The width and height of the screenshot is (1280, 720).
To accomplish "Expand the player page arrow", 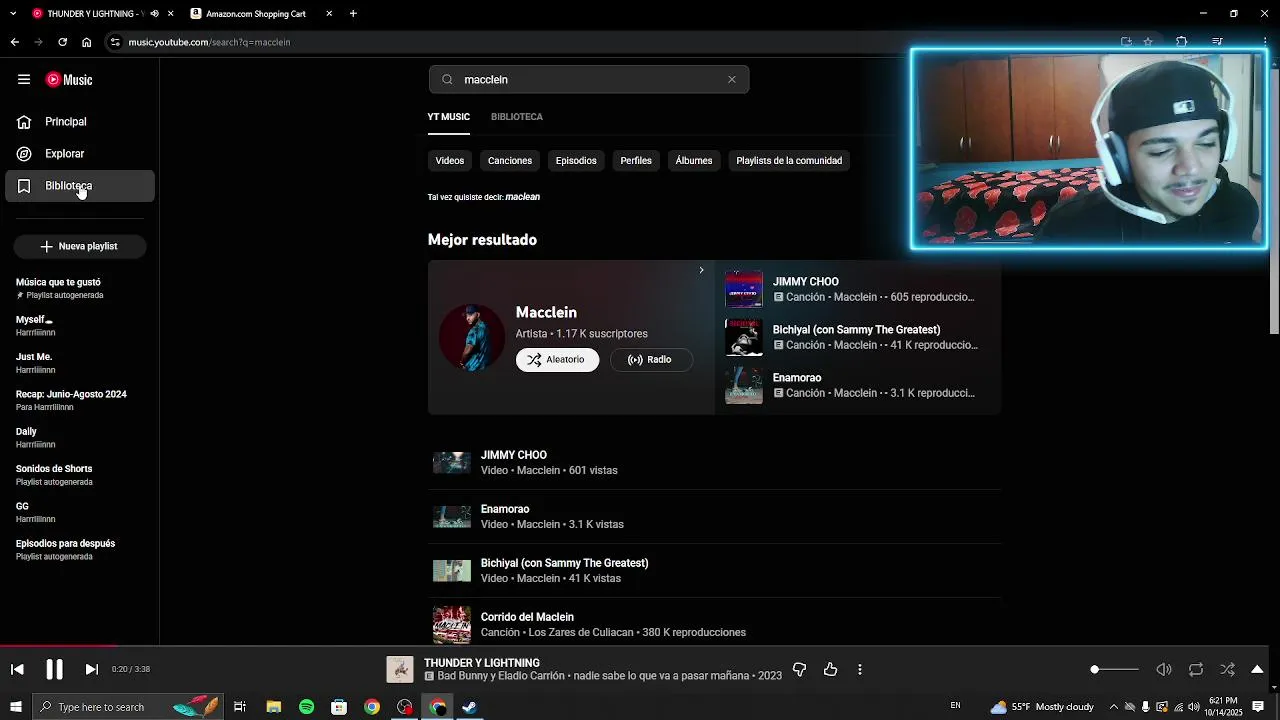I will click(x=1258, y=669).
